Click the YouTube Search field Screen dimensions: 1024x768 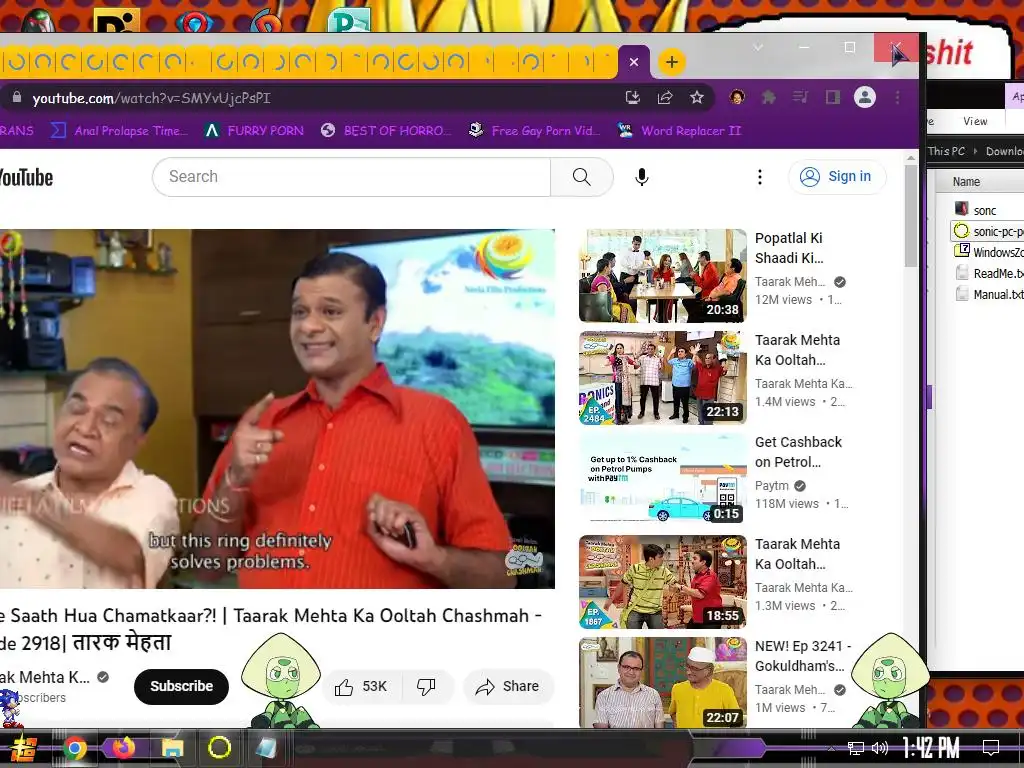(351, 176)
